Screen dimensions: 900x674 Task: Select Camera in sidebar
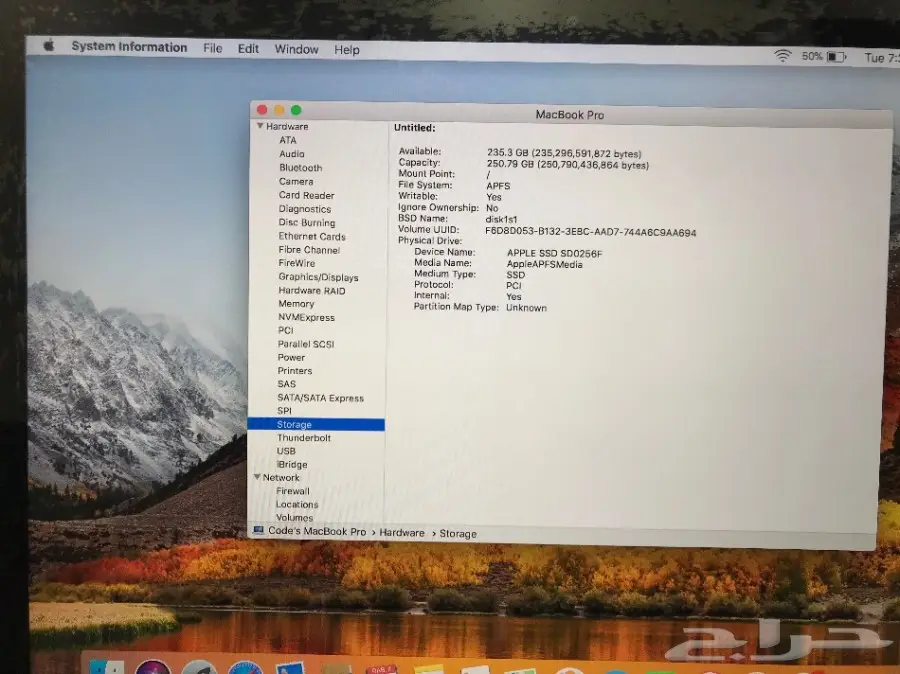pyautogui.click(x=296, y=181)
